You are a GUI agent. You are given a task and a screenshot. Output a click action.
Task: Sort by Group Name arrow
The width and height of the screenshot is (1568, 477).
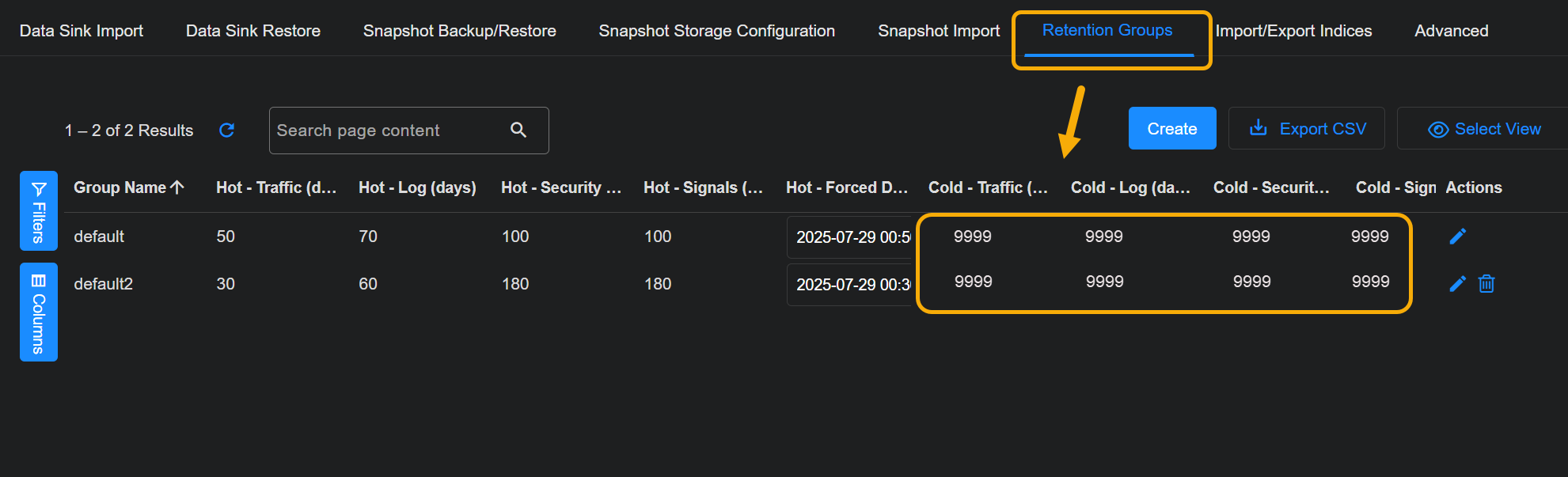coord(177,187)
